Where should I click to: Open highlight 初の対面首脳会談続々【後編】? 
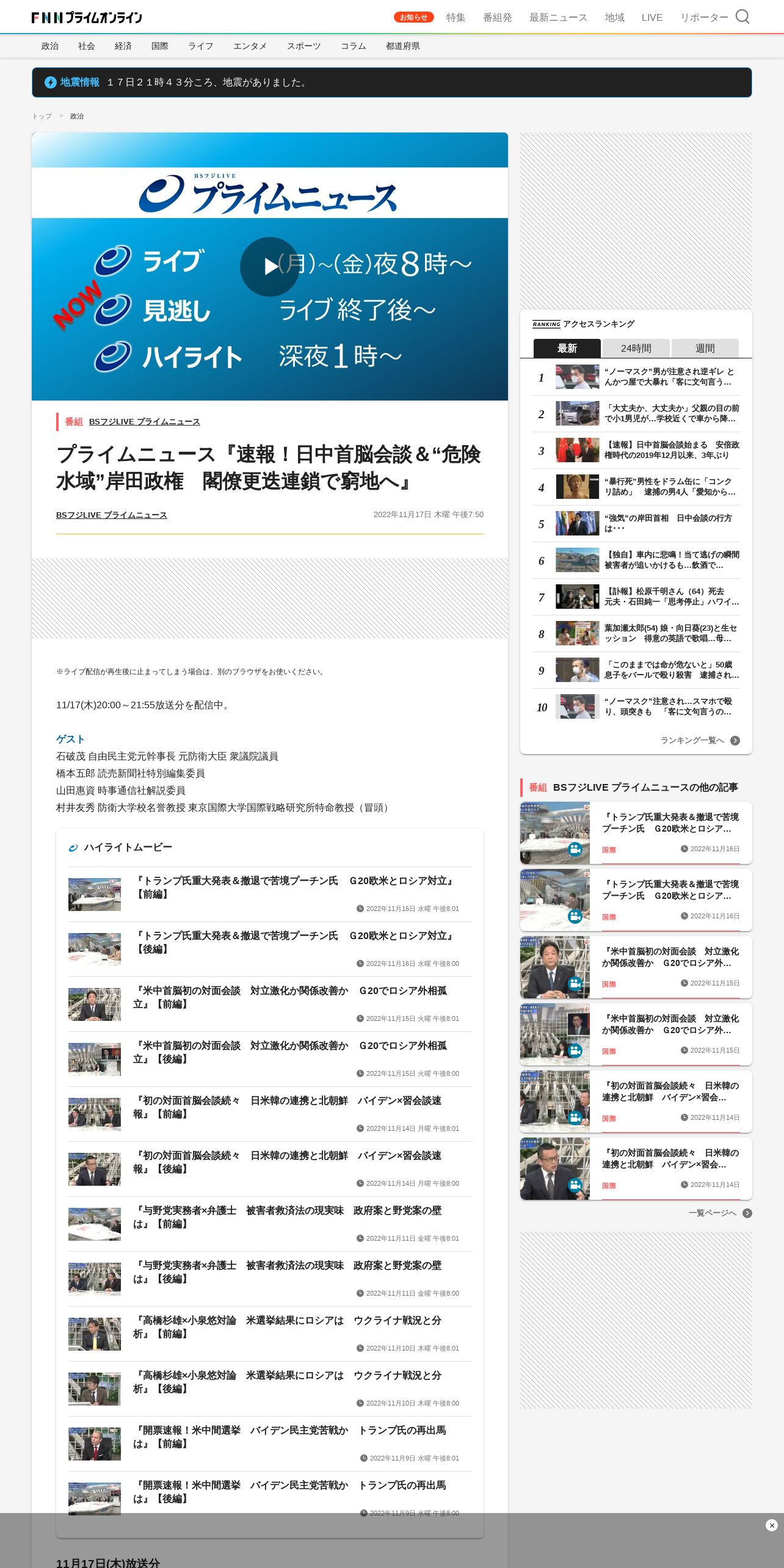(x=270, y=1169)
